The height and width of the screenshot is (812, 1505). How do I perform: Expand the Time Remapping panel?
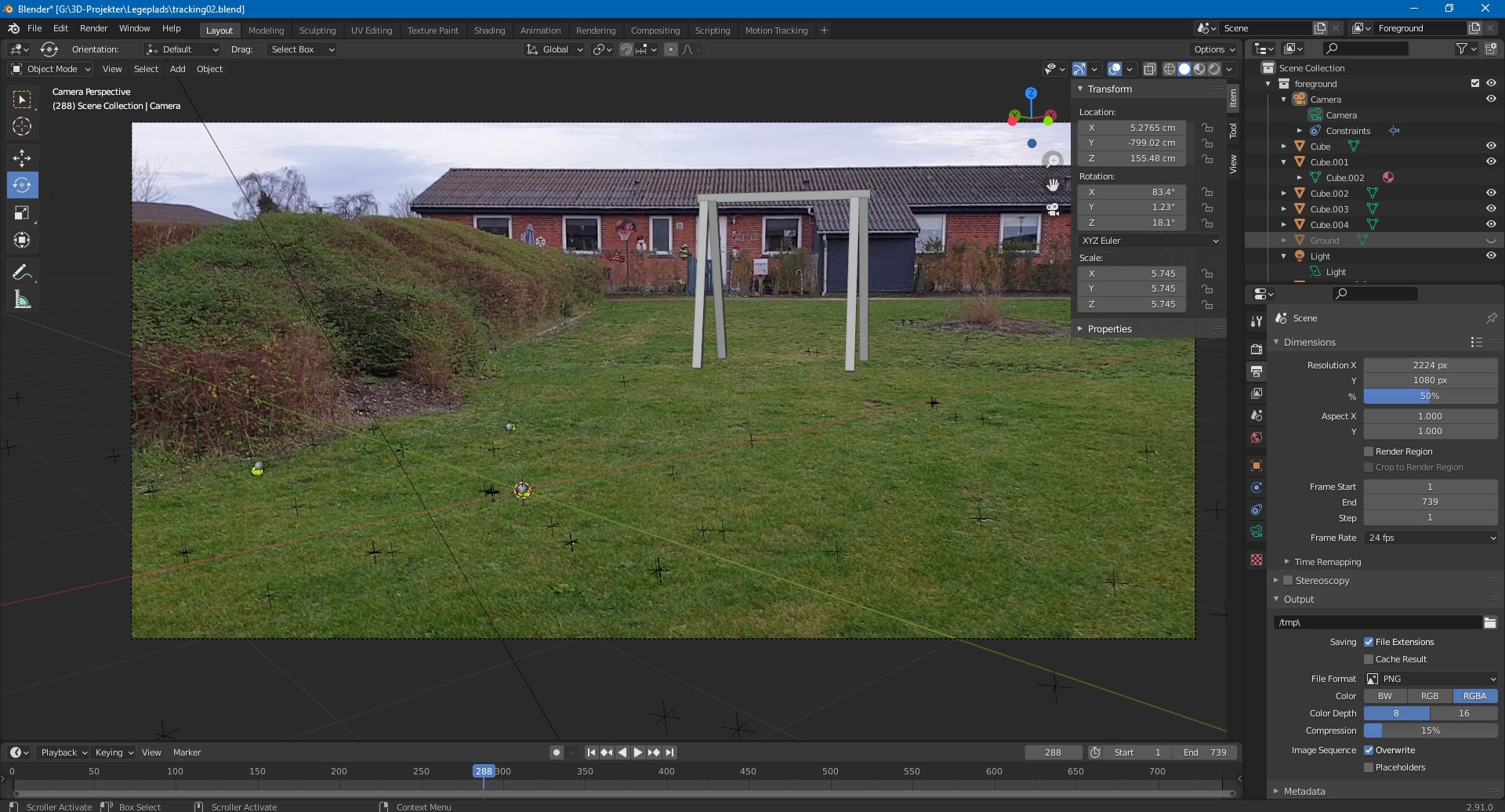tap(1327, 562)
